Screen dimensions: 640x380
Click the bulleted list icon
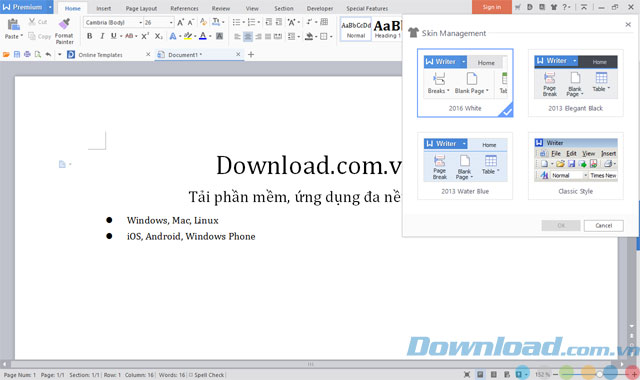(x=236, y=22)
